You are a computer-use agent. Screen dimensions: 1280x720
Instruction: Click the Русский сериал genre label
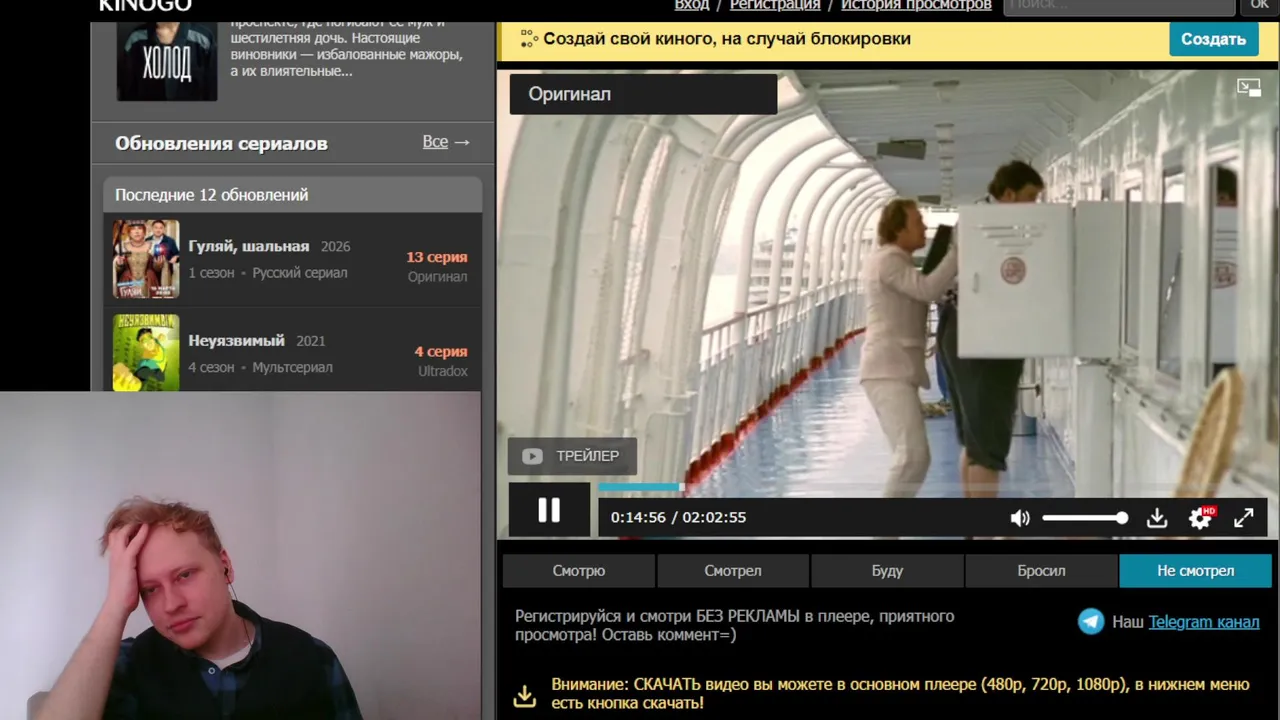click(x=300, y=273)
